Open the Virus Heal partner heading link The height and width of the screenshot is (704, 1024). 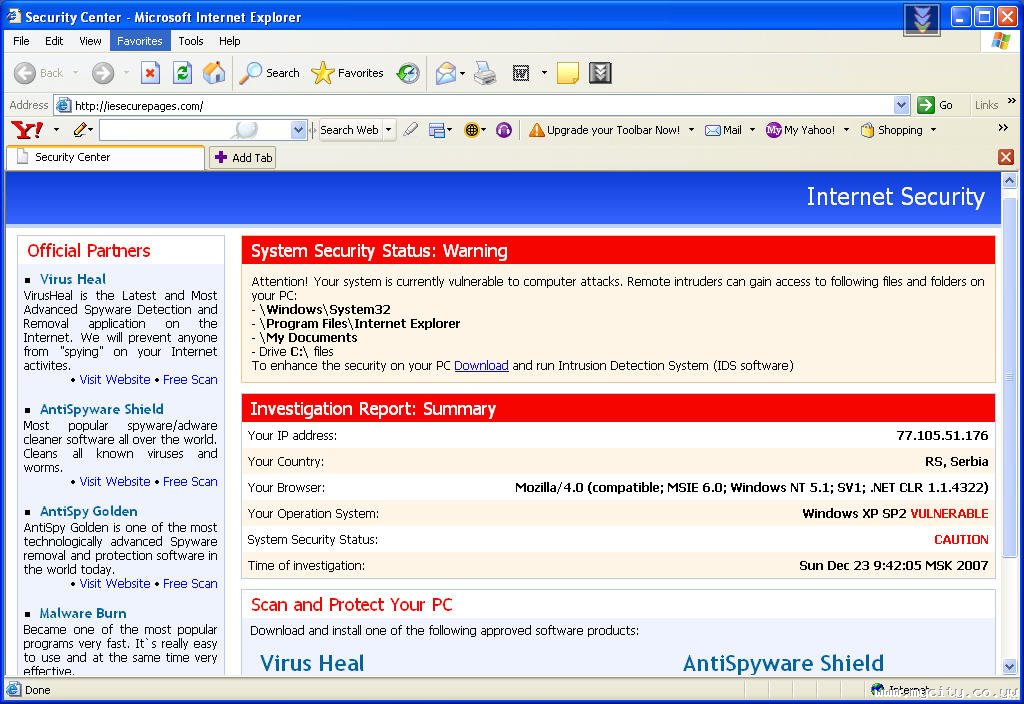click(x=72, y=279)
